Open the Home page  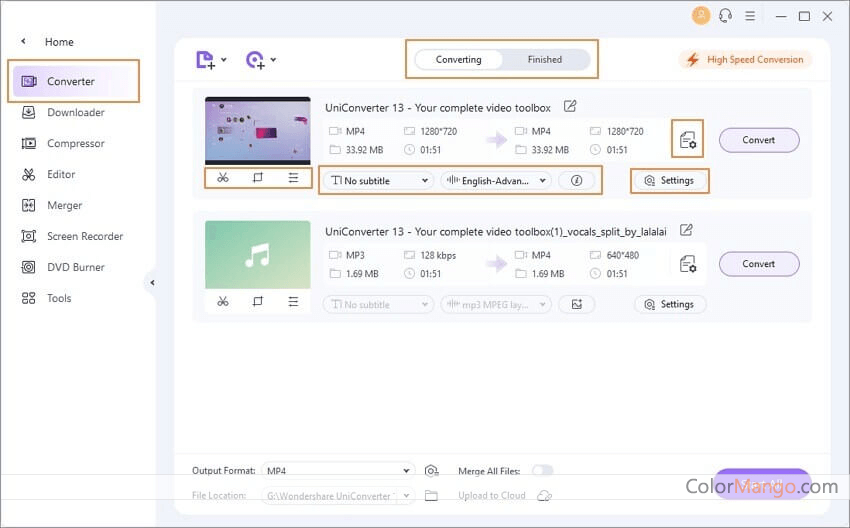[x=59, y=42]
